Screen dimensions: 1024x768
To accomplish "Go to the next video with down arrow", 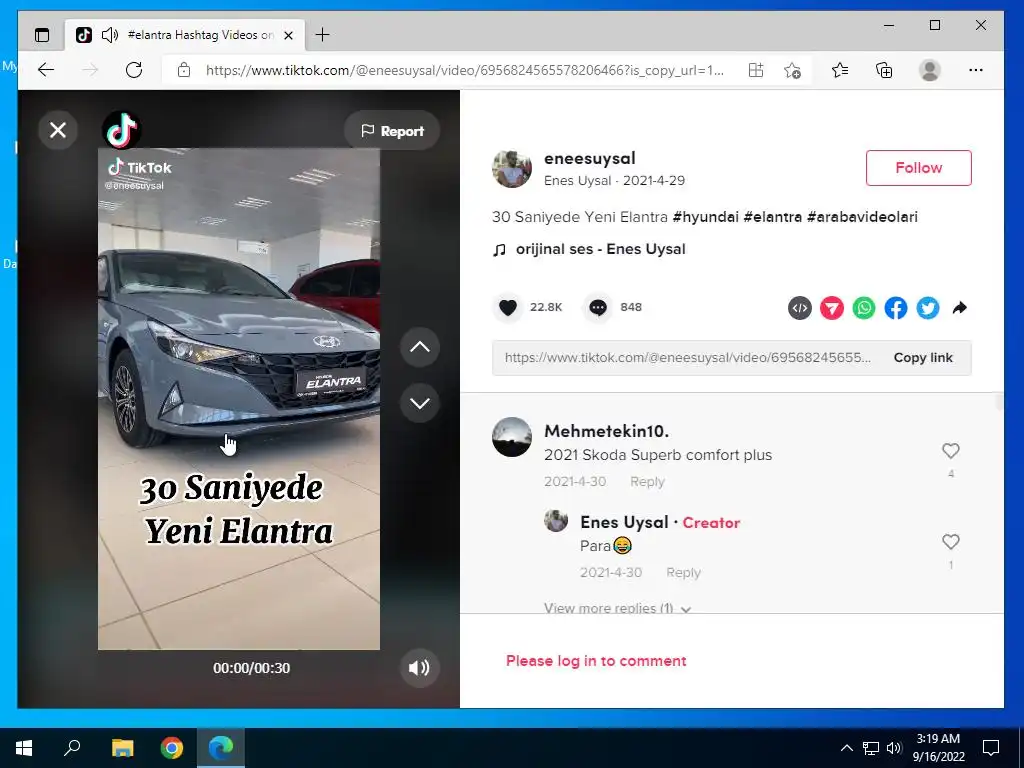I will [x=419, y=403].
